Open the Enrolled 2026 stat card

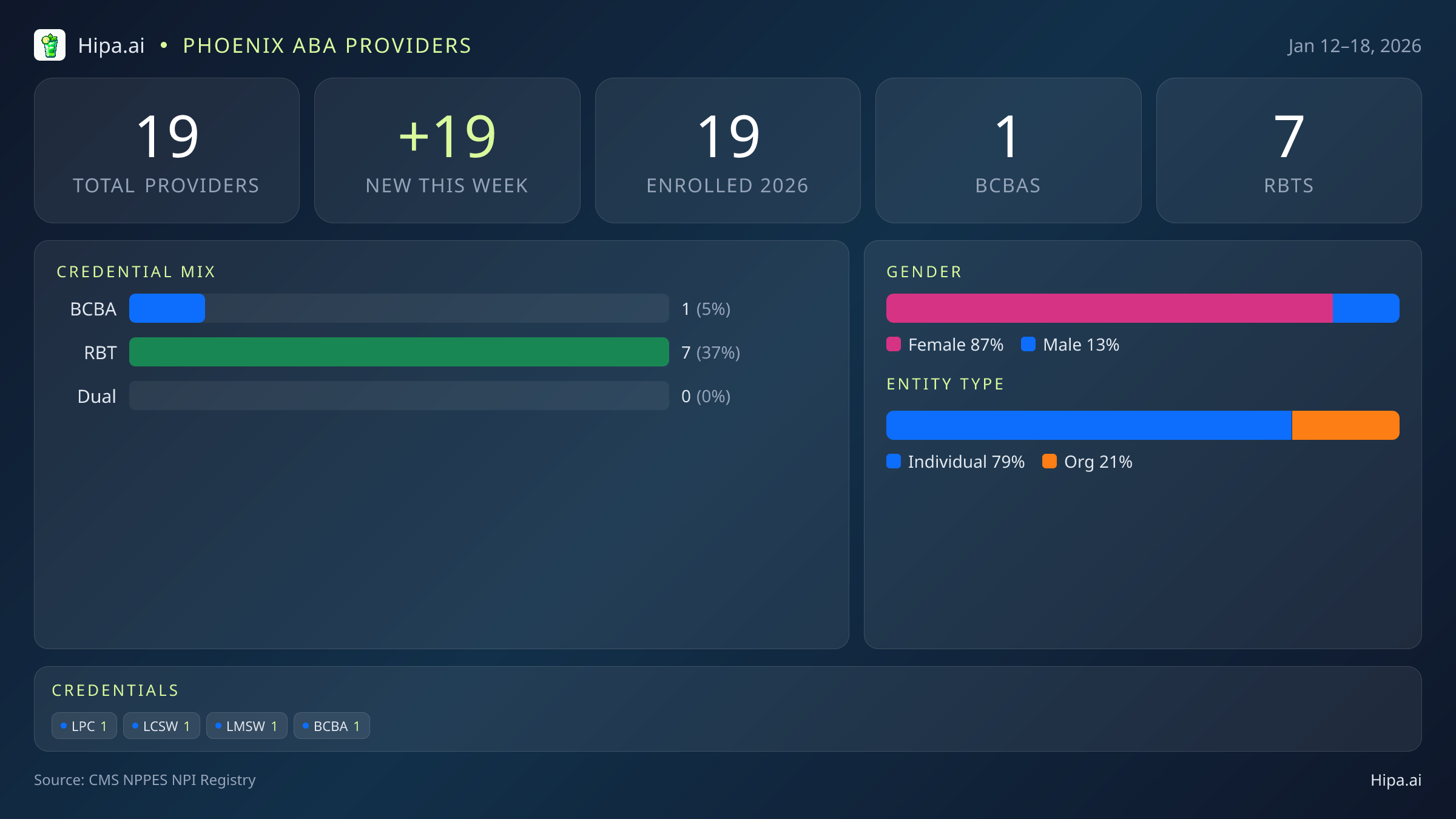[x=727, y=150]
